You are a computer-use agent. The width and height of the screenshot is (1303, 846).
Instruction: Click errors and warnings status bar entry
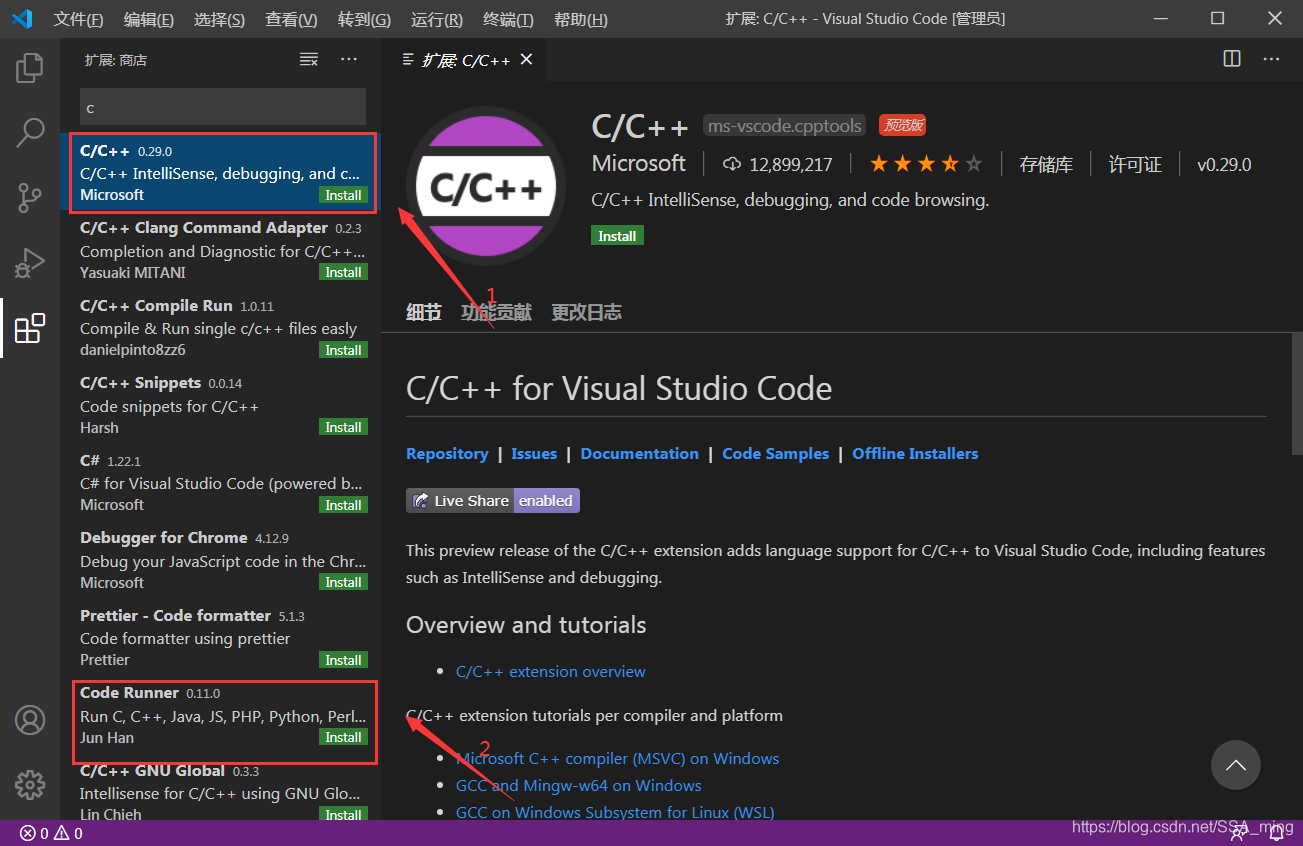pos(51,833)
